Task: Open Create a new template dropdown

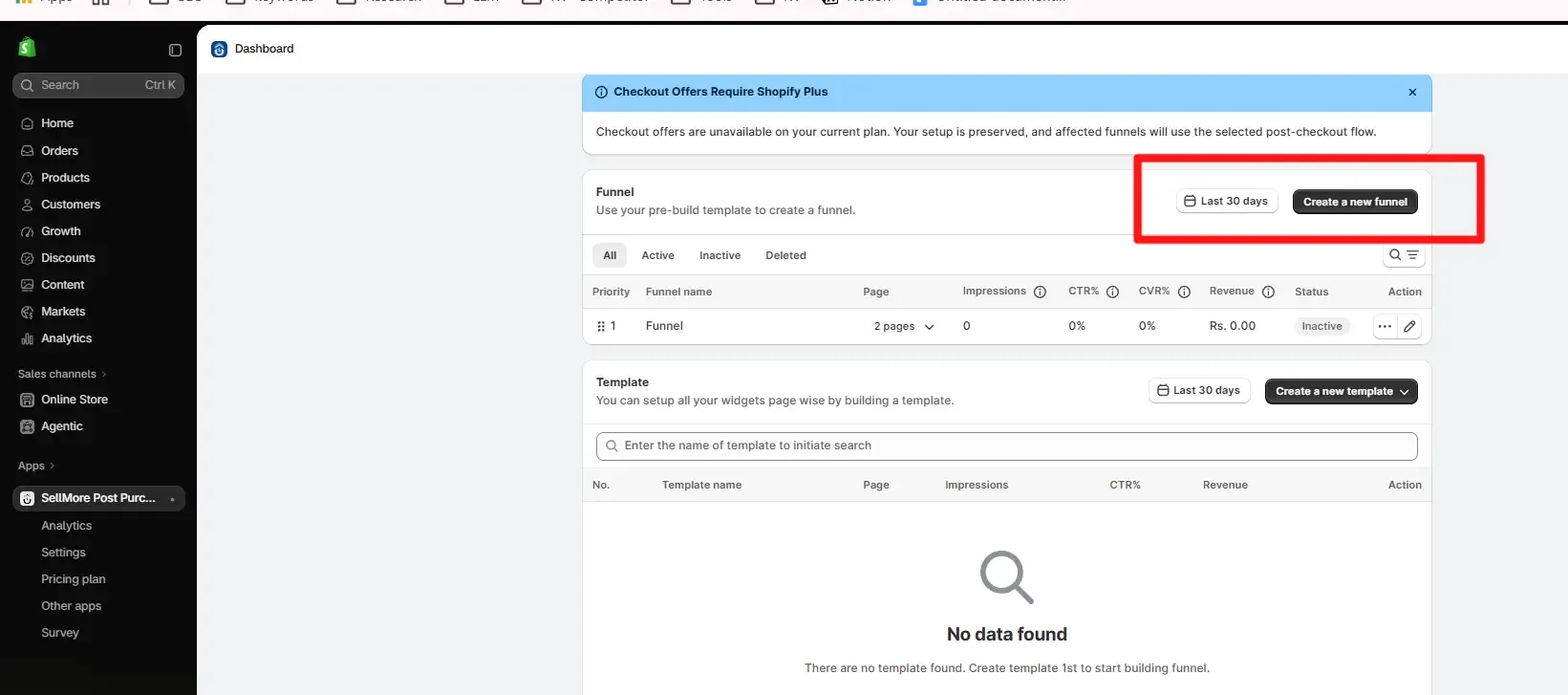Action: point(1342,391)
